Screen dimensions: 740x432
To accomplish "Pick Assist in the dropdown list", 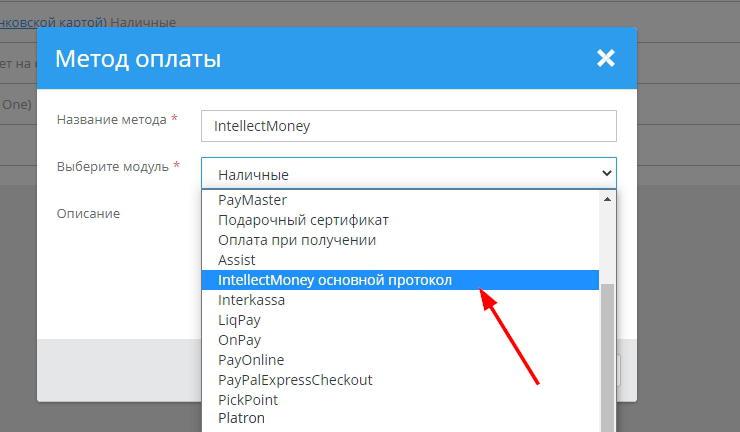I will point(237,260).
